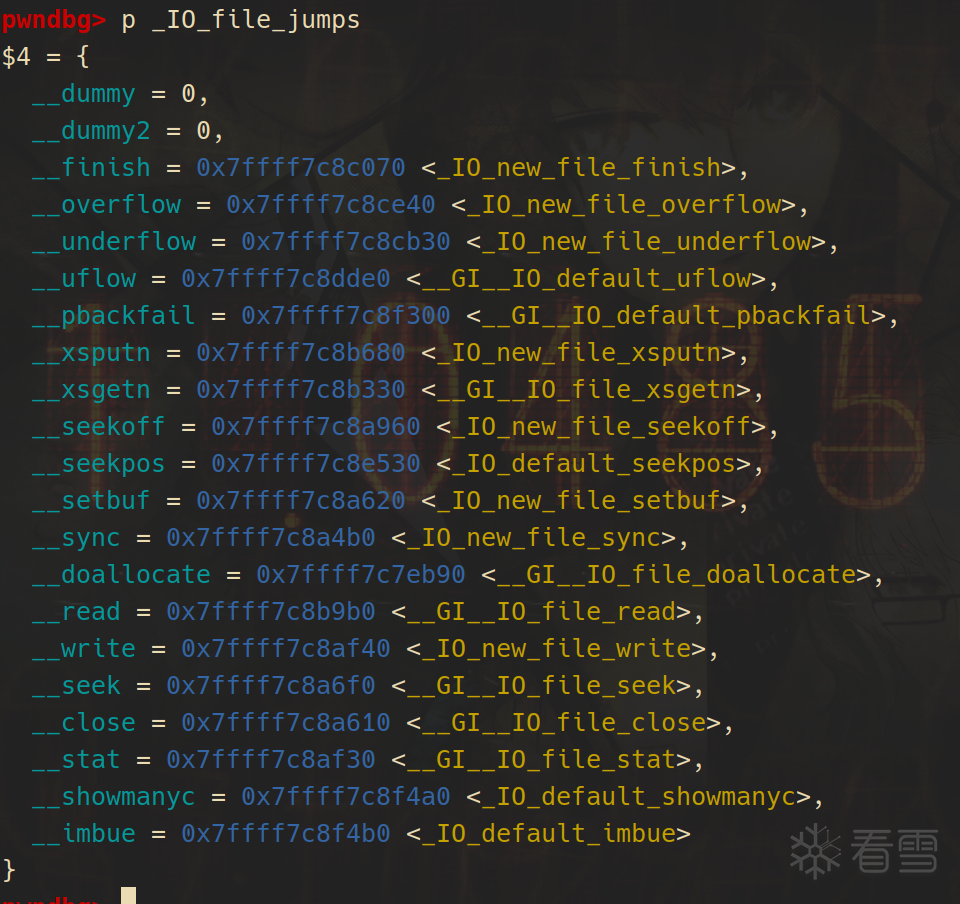The image size is (960, 904).
Task: Click the __stat field name
Action: pyautogui.click(x=76, y=760)
